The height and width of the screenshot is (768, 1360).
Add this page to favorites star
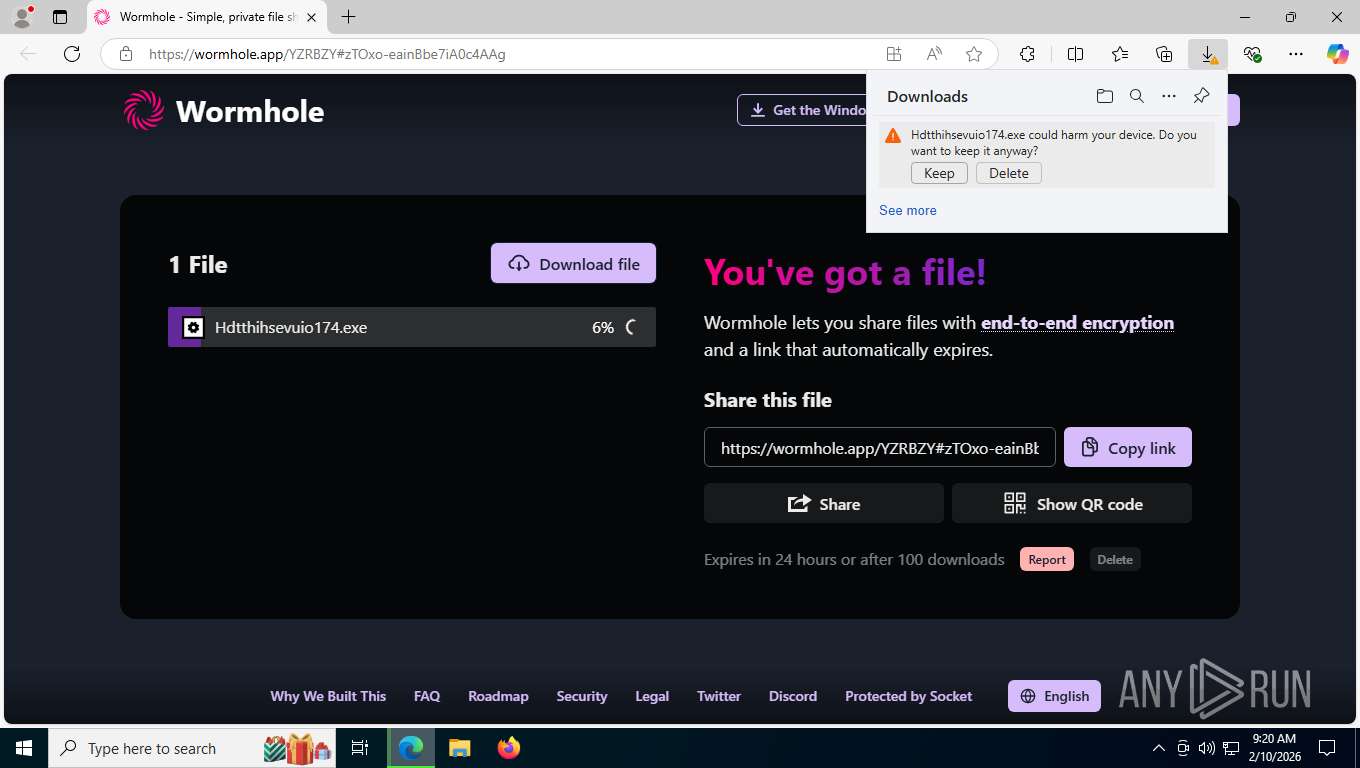(974, 54)
